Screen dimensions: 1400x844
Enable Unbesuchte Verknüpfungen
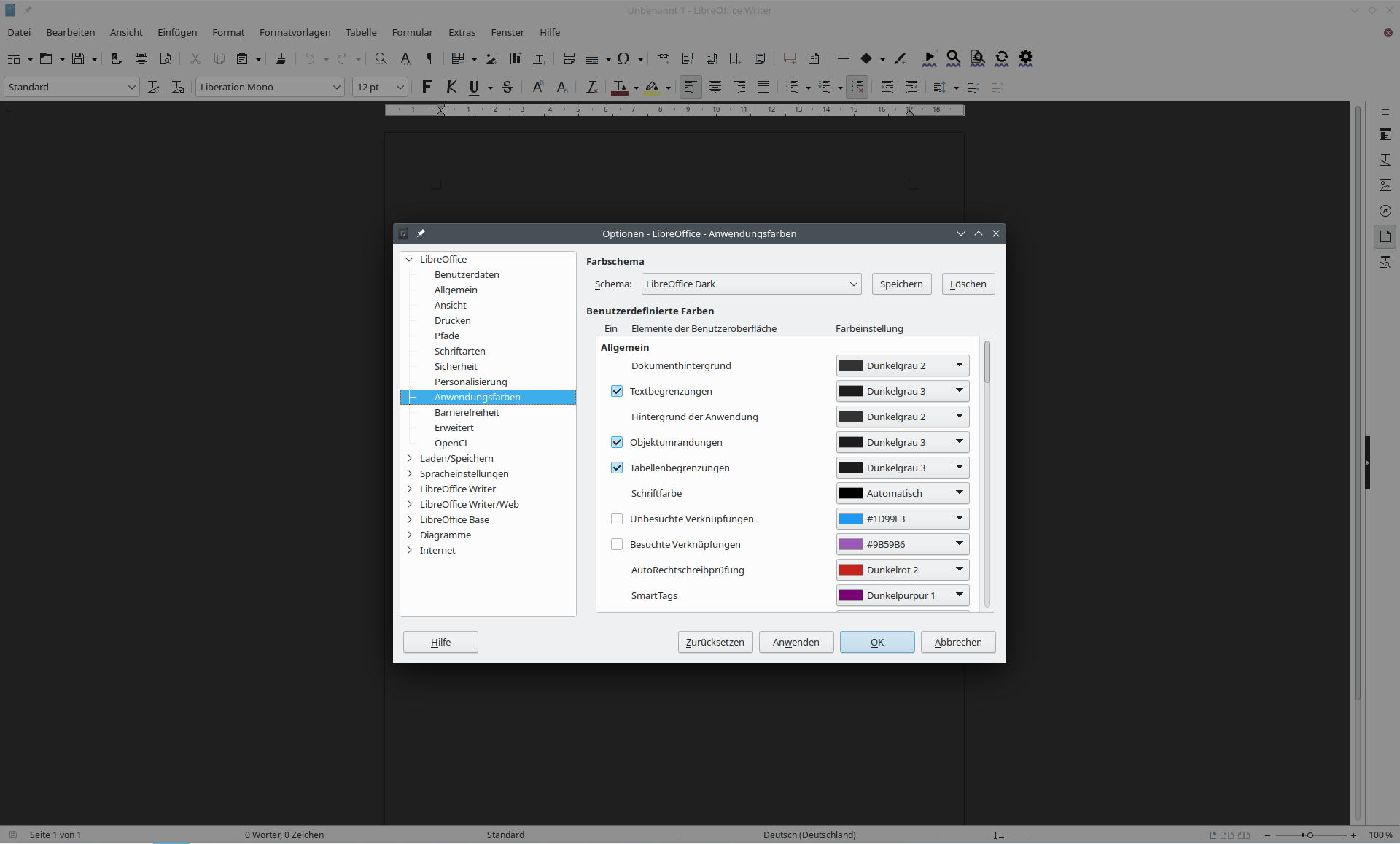coord(616,519)
